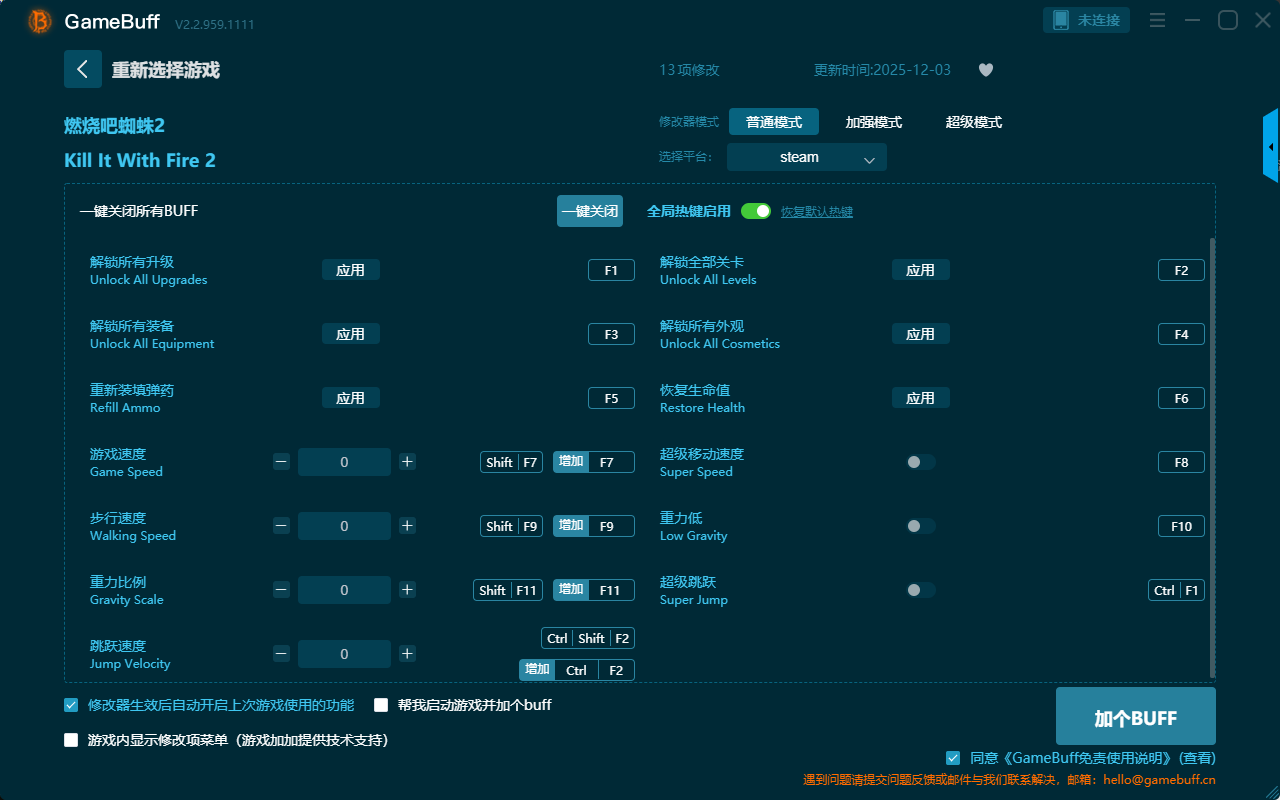Click the Gravity Scale value field
The width and height of the screenshot is (1280, 800).
click(344, 590)
